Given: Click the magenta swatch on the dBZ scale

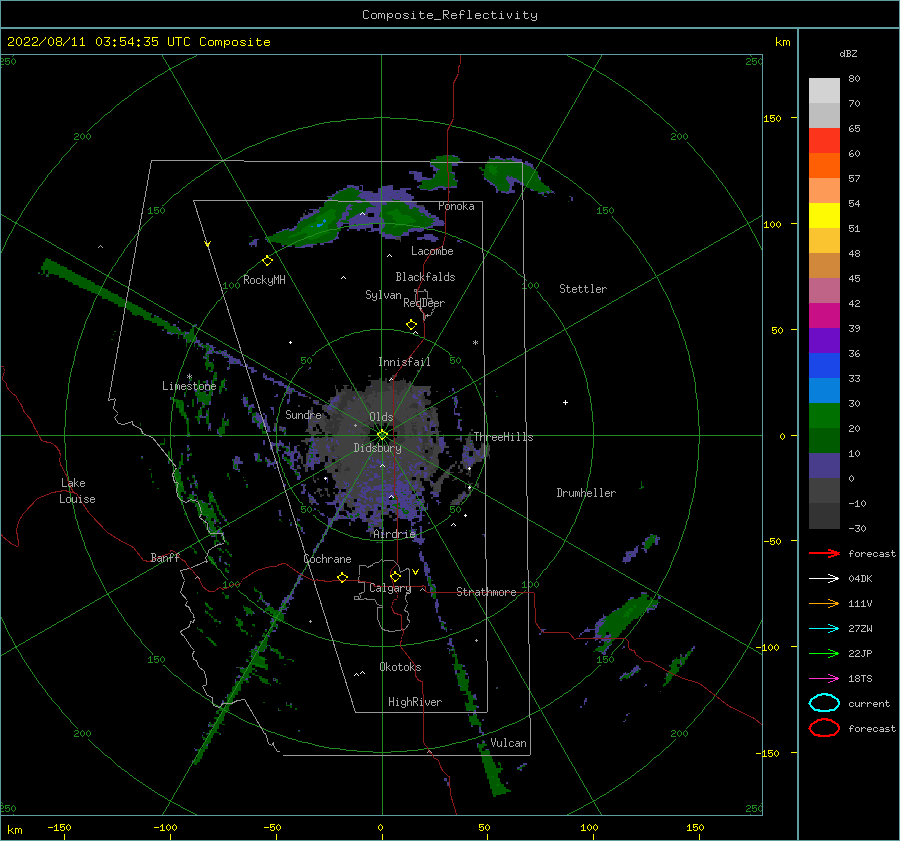Looking at the screenshot, I should pos(824,315).
